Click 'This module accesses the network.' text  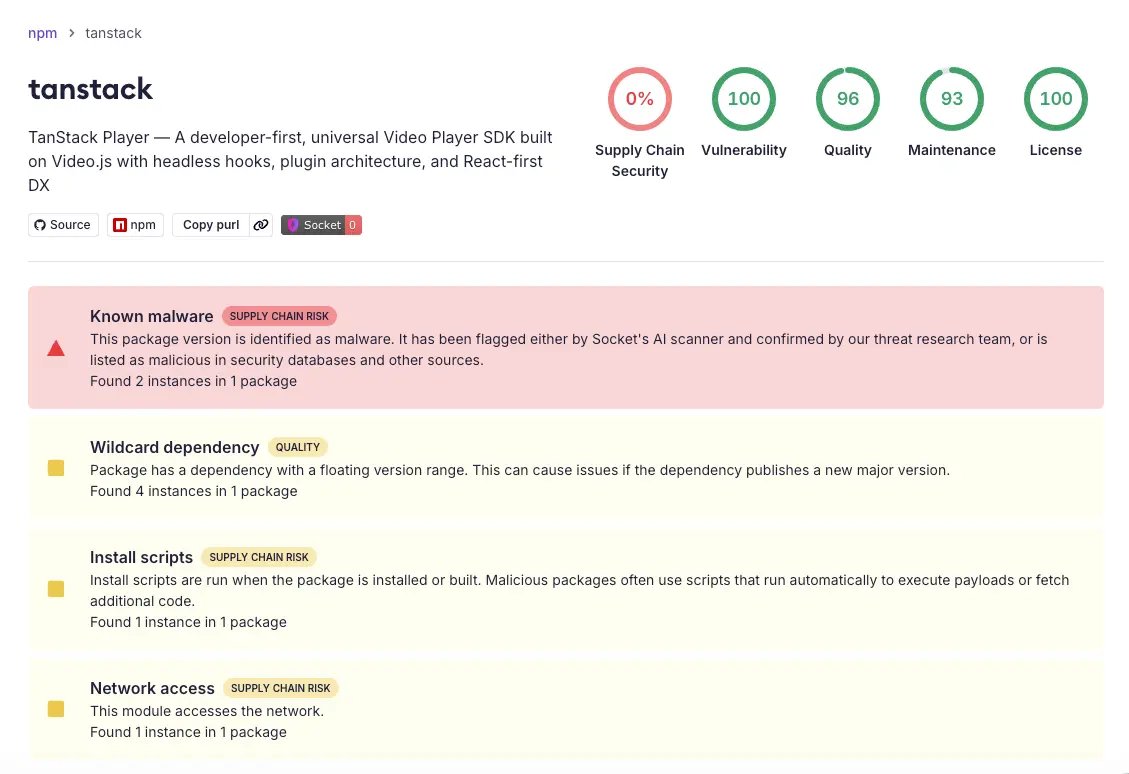(207, 711)
